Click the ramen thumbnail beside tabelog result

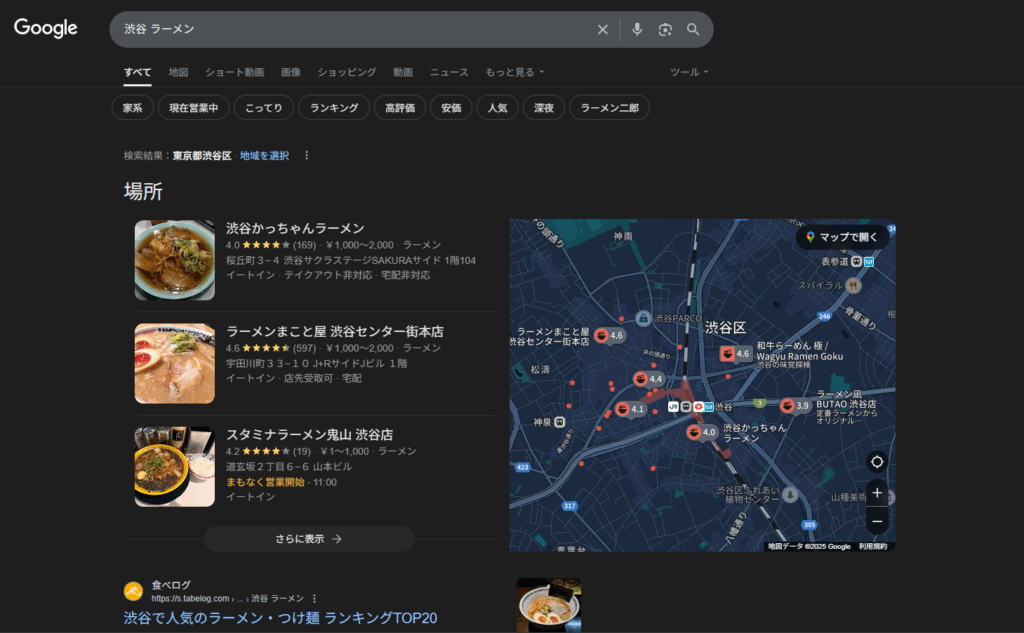coord(549,605)
